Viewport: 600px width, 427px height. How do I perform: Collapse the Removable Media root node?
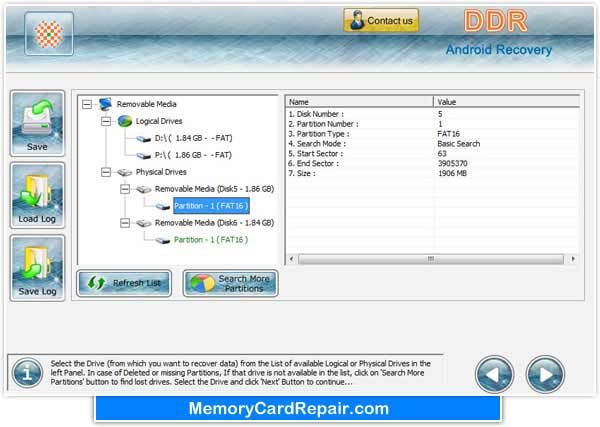coord(87,104)
